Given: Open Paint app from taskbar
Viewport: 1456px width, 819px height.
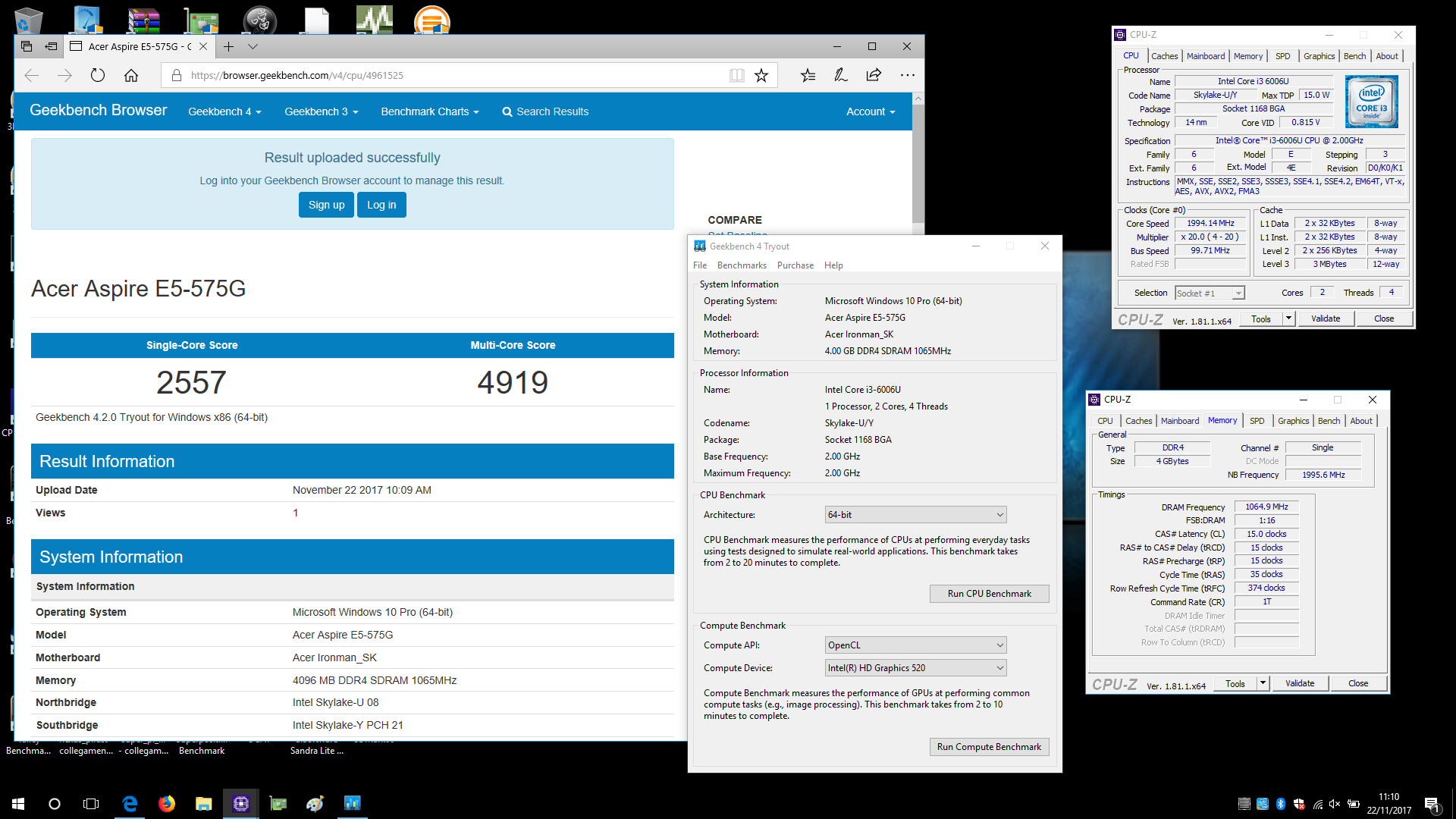Looking at the screenshot, I should pos(315,804).
